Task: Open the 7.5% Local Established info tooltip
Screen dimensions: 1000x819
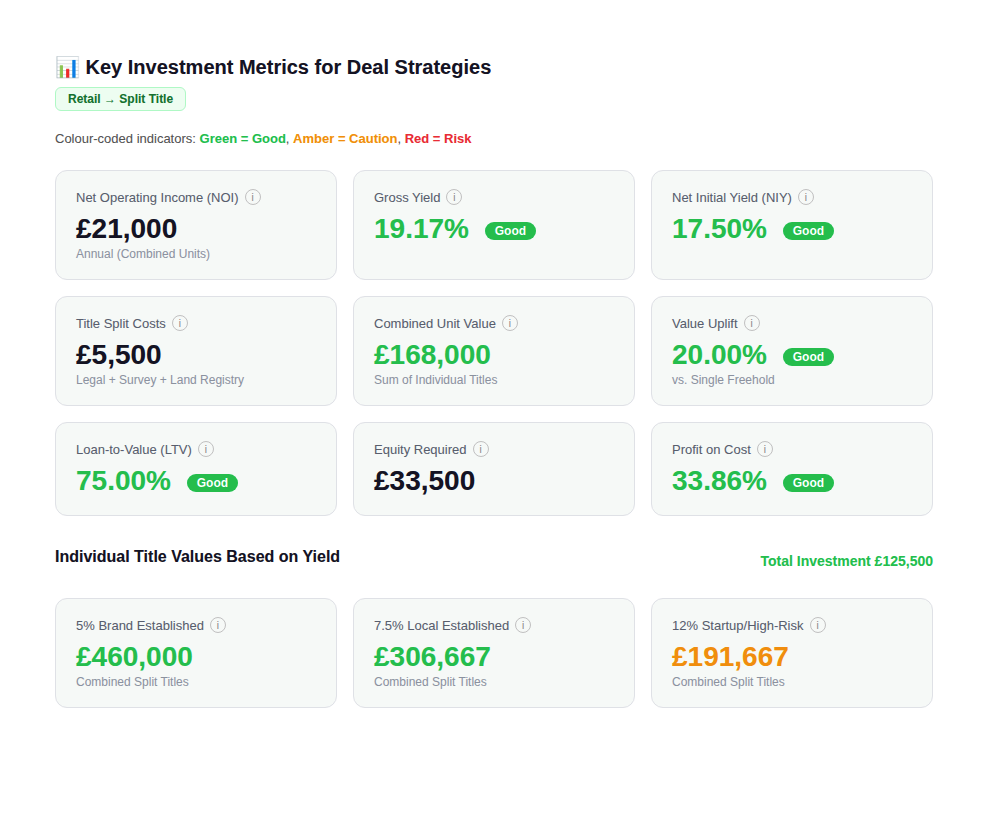Action: pyautogui.click(x=523, y=625)
